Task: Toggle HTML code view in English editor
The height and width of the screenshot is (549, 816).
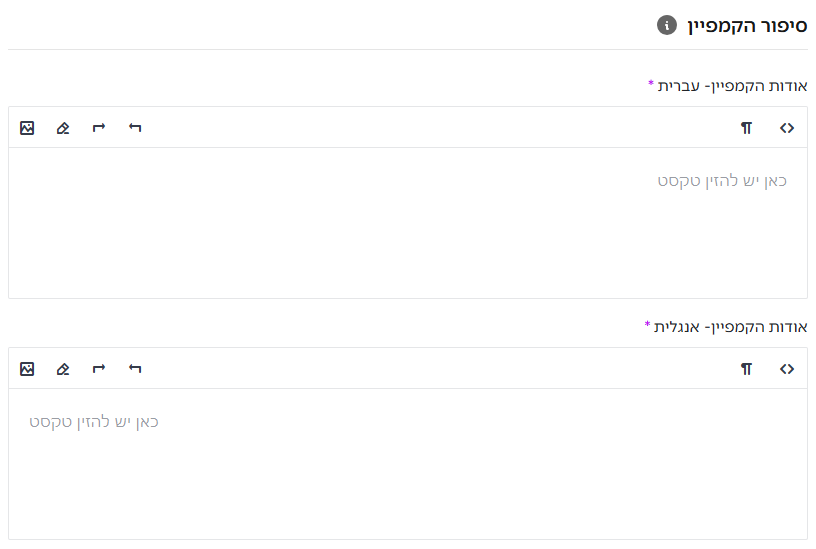Action: click(787, 369)
